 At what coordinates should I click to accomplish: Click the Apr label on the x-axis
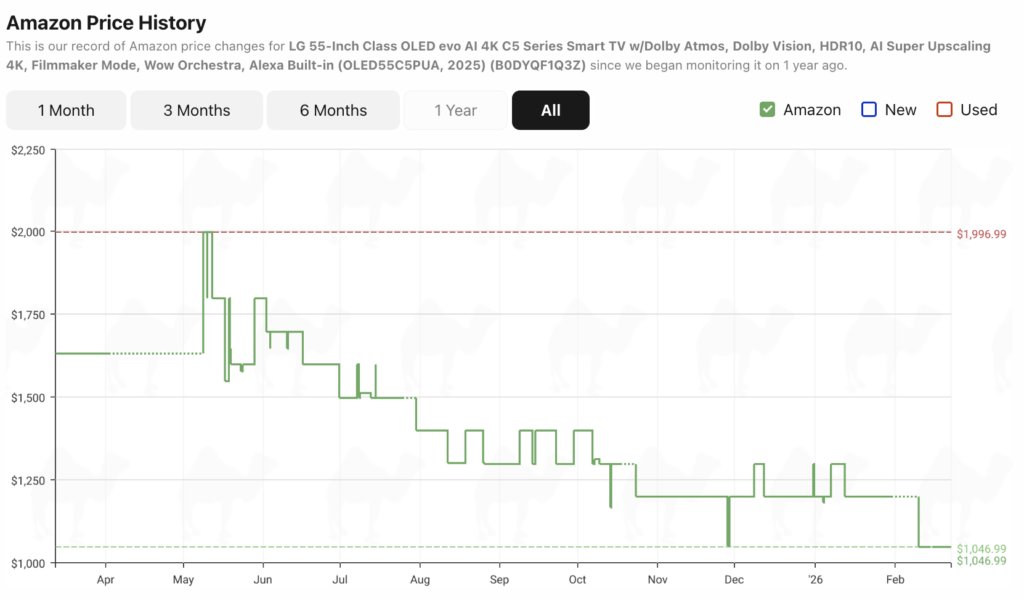coord(105,580)
